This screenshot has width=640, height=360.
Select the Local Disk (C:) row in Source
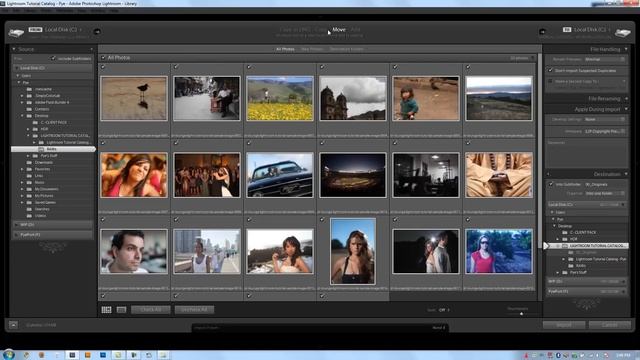53,68
